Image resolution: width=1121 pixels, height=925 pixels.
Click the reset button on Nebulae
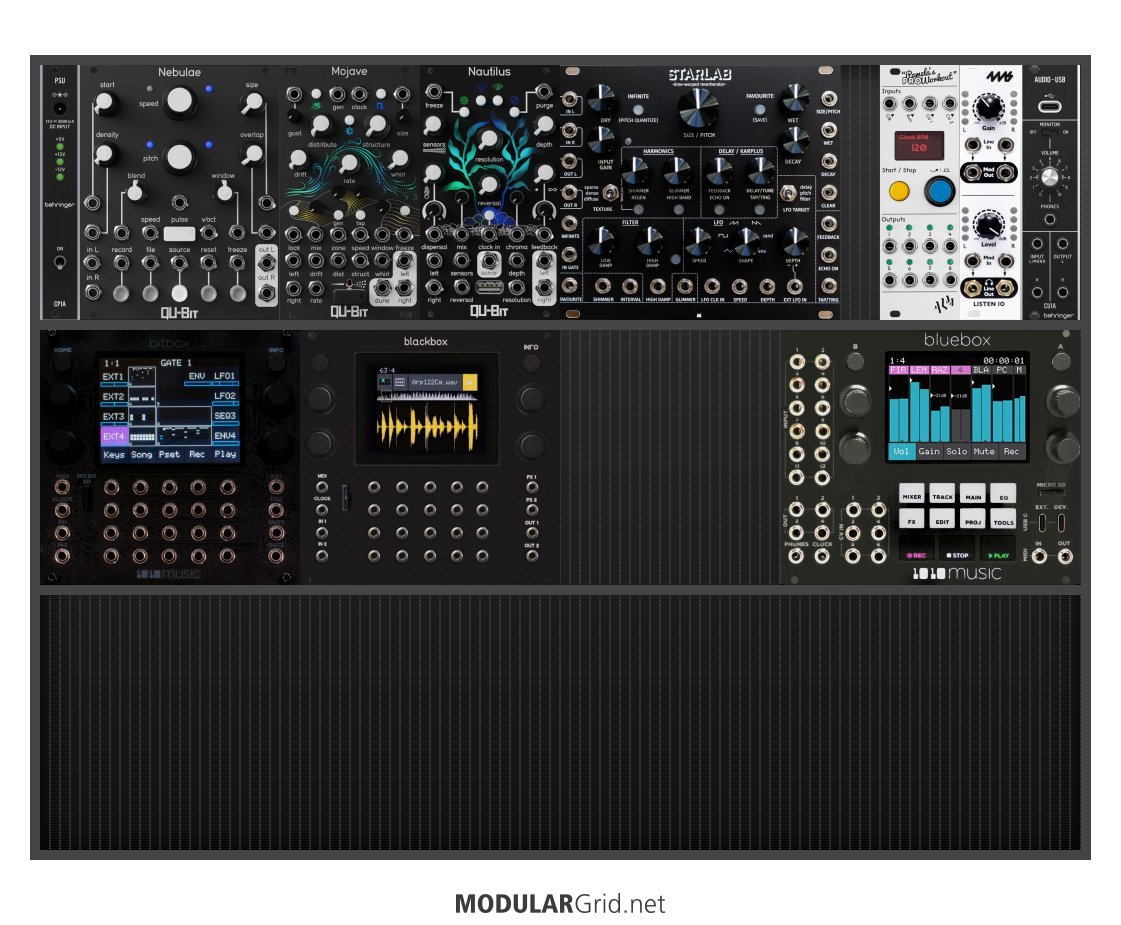point(208,292)
